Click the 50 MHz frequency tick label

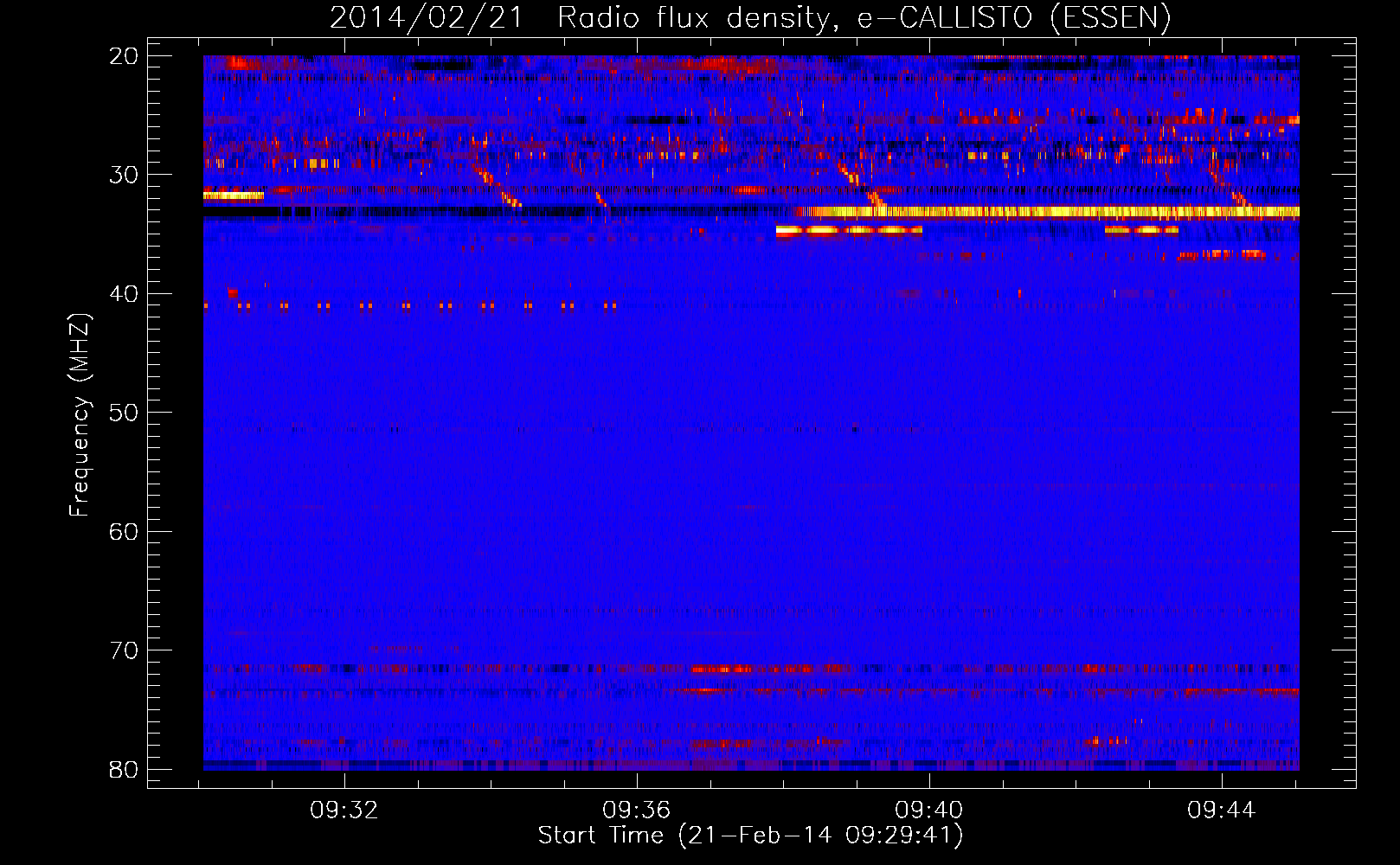(x=123, y=413)
